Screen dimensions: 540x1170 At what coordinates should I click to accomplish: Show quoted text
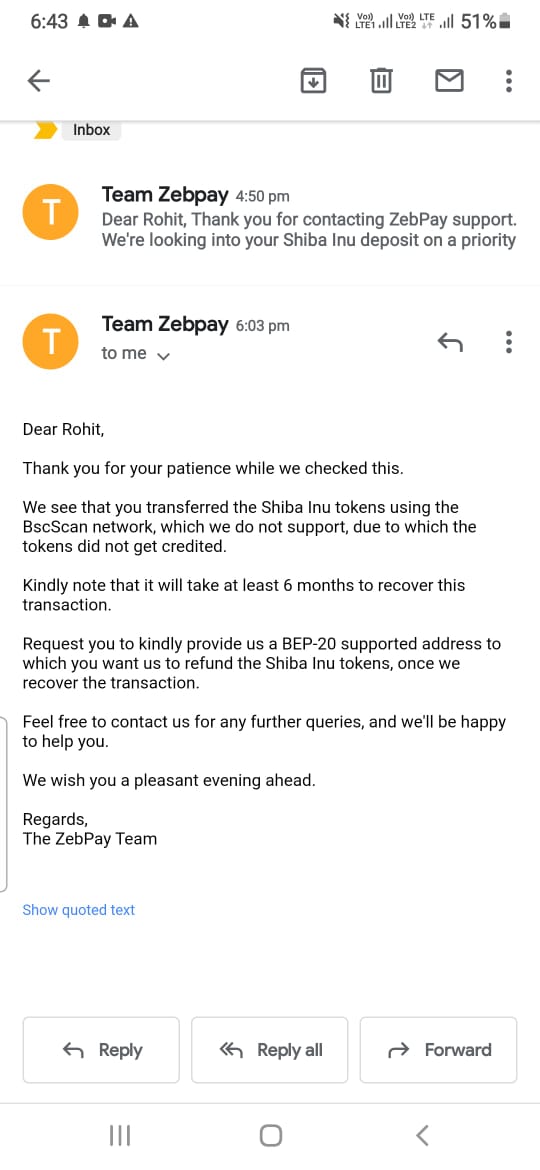(x=78, y=910)
